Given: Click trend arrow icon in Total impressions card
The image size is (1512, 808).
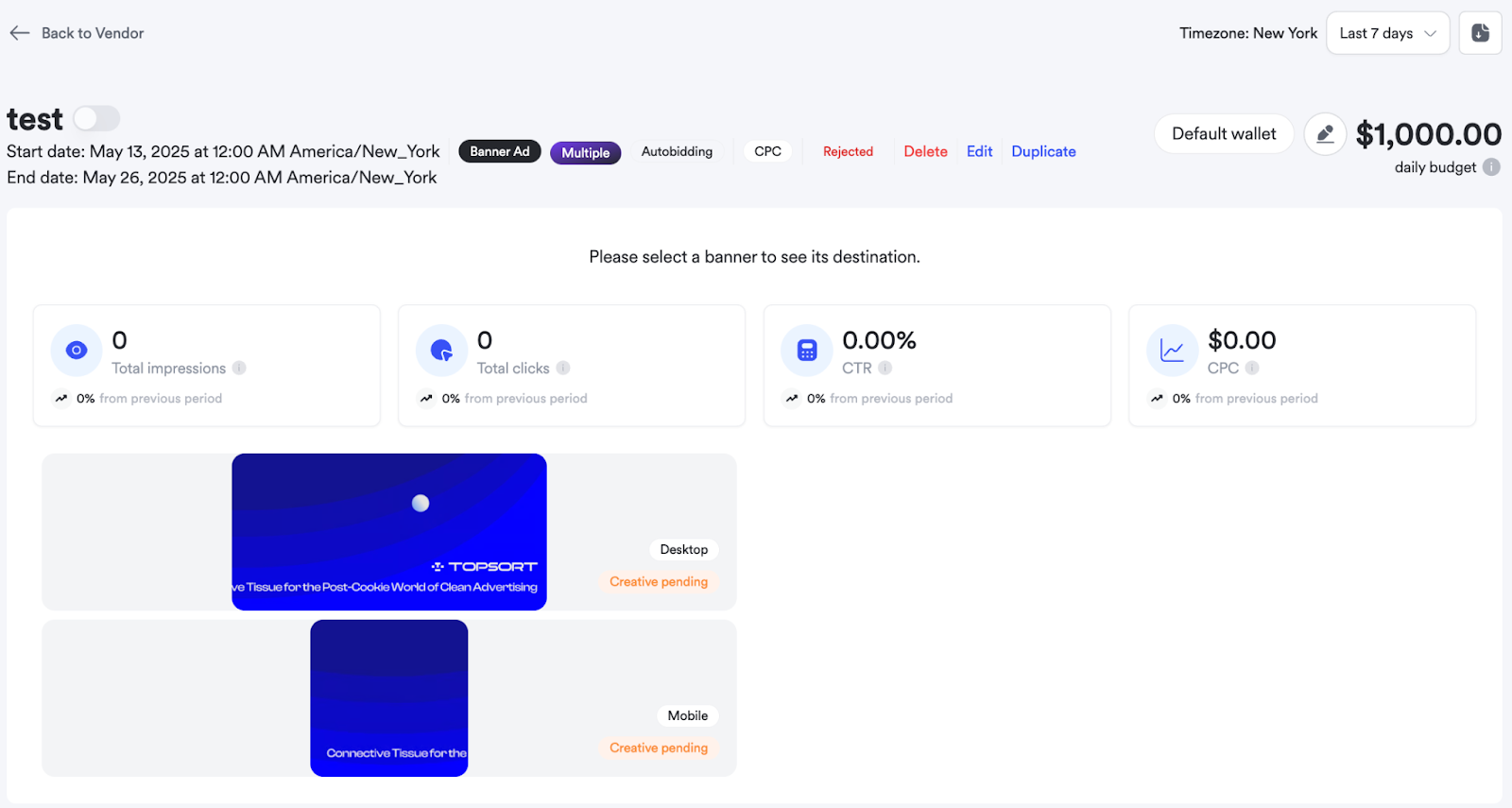Looking at the screenshot, I should pyautogui.click(x=61, y=398).
